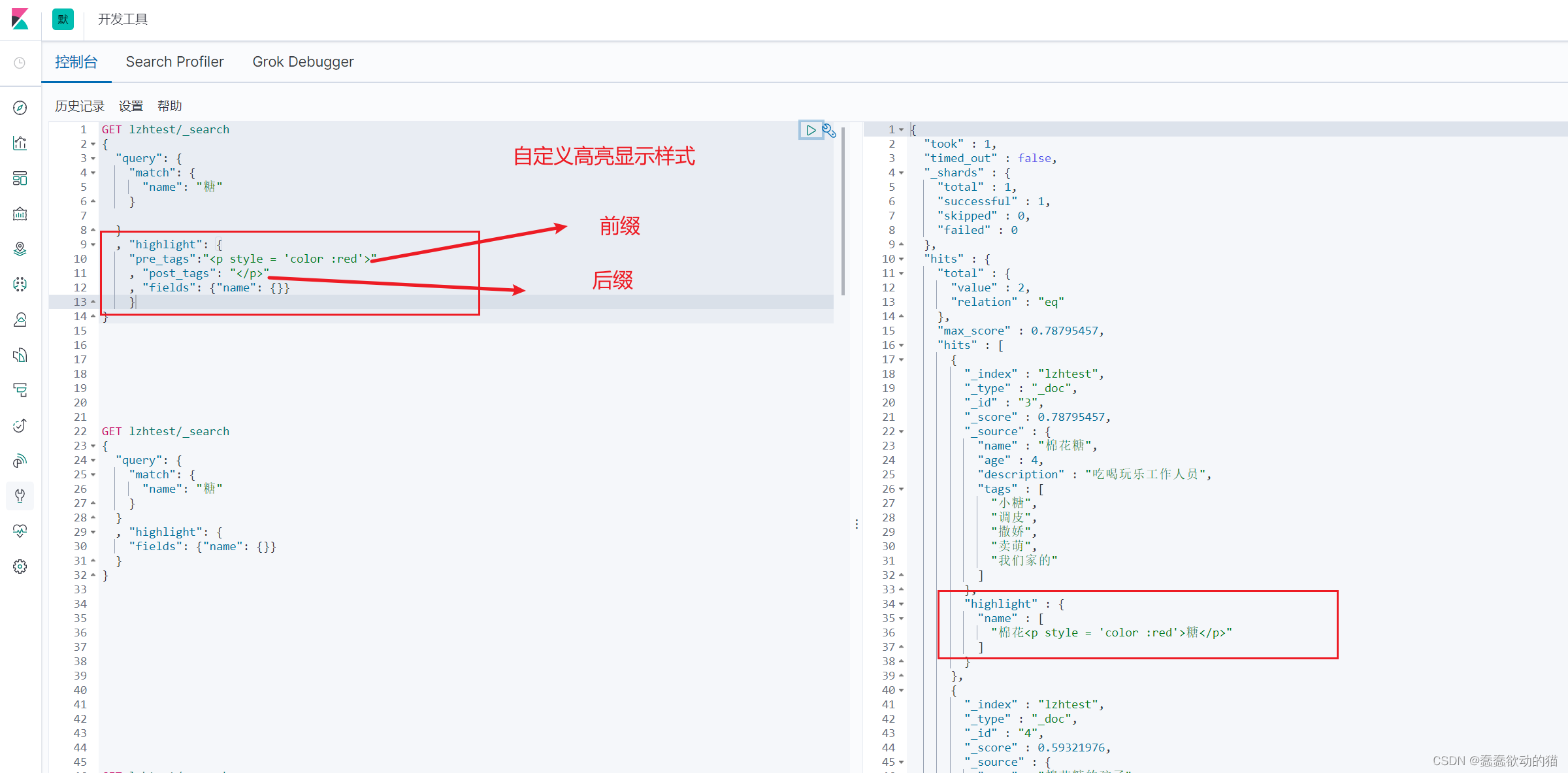This screenshot has width=1568, height=773.
Task: Click second GET lzhtest/_search on line 22
Action: point(165,431)
